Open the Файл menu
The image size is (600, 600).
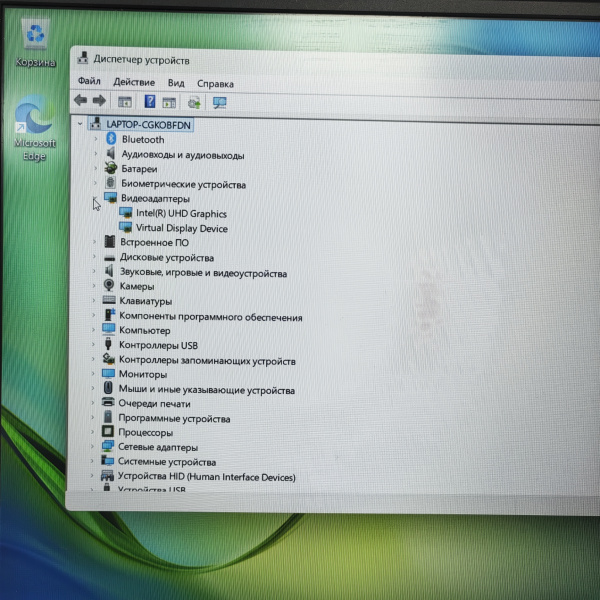[89, 81]
